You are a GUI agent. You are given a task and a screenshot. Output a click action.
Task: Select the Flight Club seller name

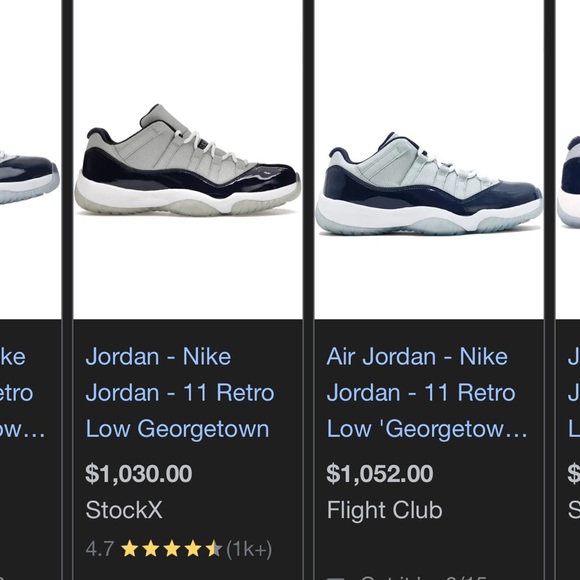coord(384,510)
